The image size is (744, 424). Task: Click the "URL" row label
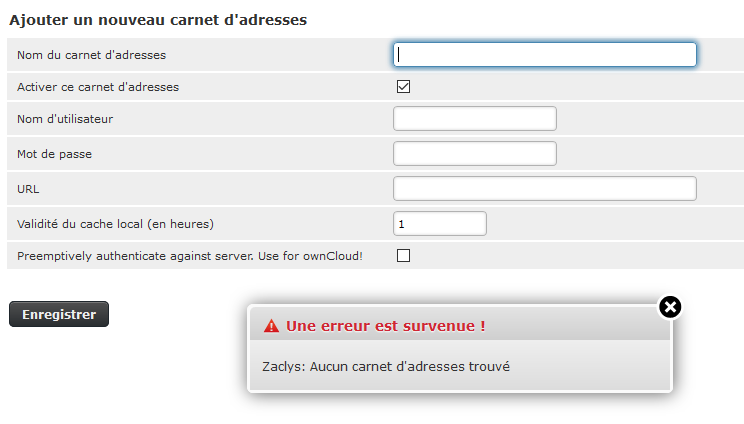[x=28, y=188]
